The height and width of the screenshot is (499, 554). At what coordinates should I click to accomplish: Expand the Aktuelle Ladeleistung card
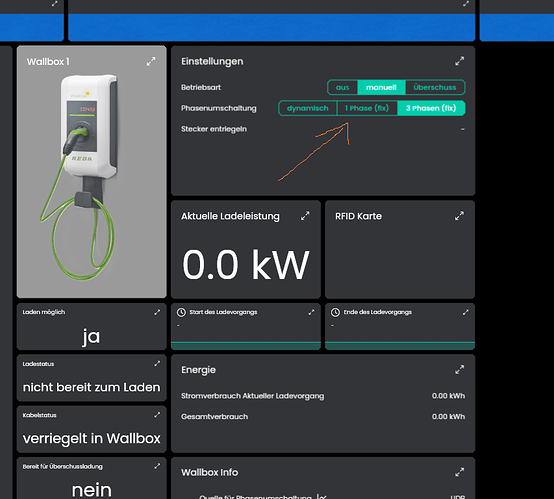tap(305, 216)
